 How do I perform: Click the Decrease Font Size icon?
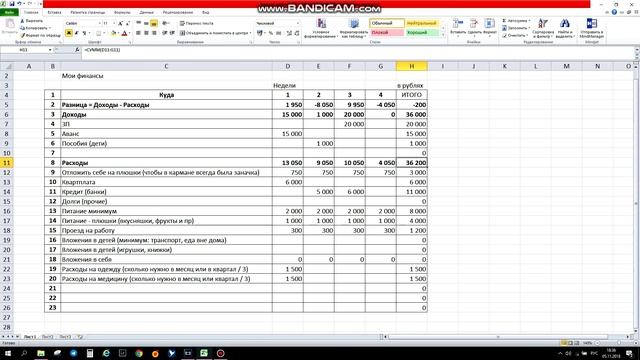point(128,23)
